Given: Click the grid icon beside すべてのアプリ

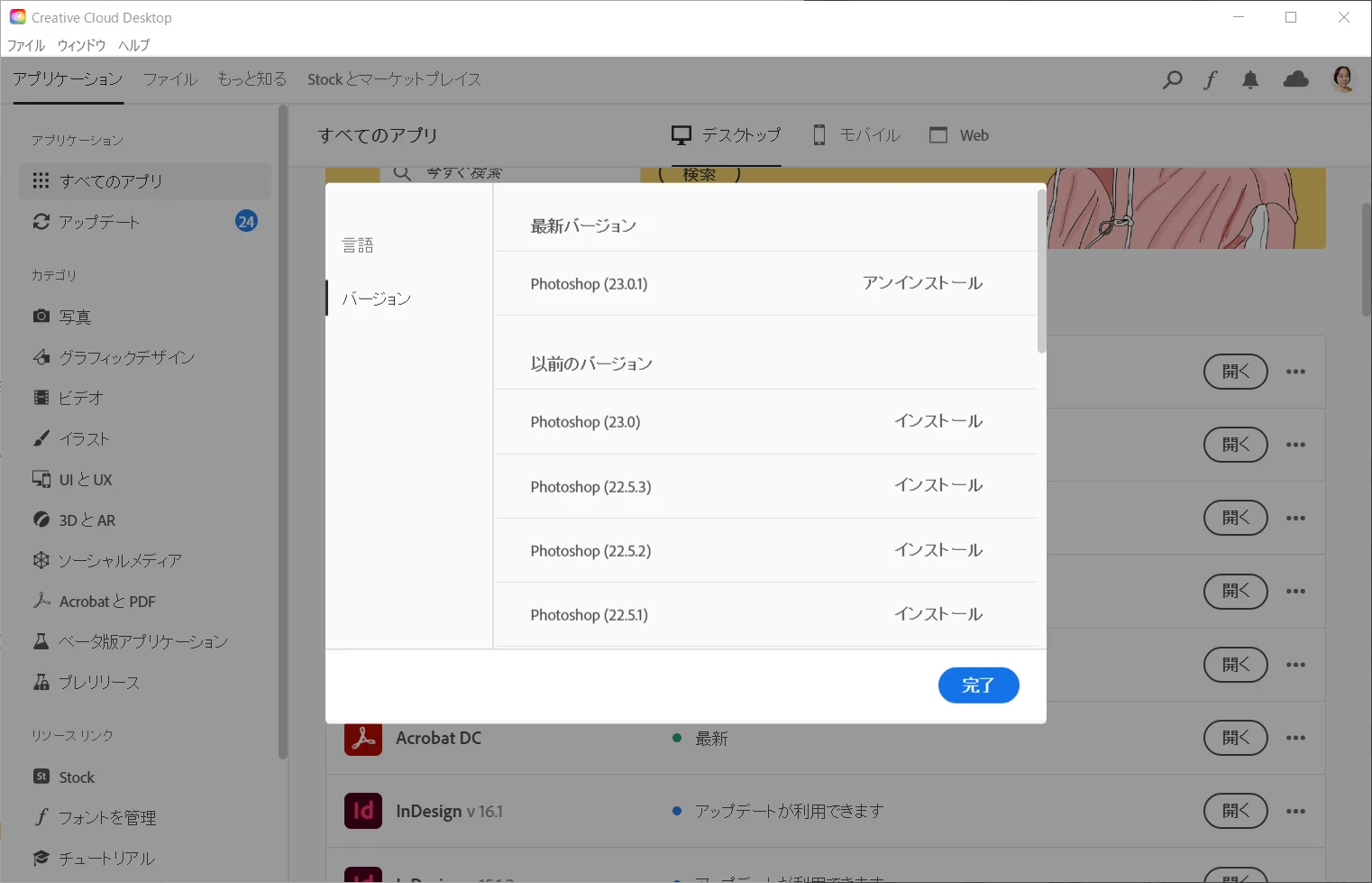Looking at the screenshot, I should tap(41, 180).
